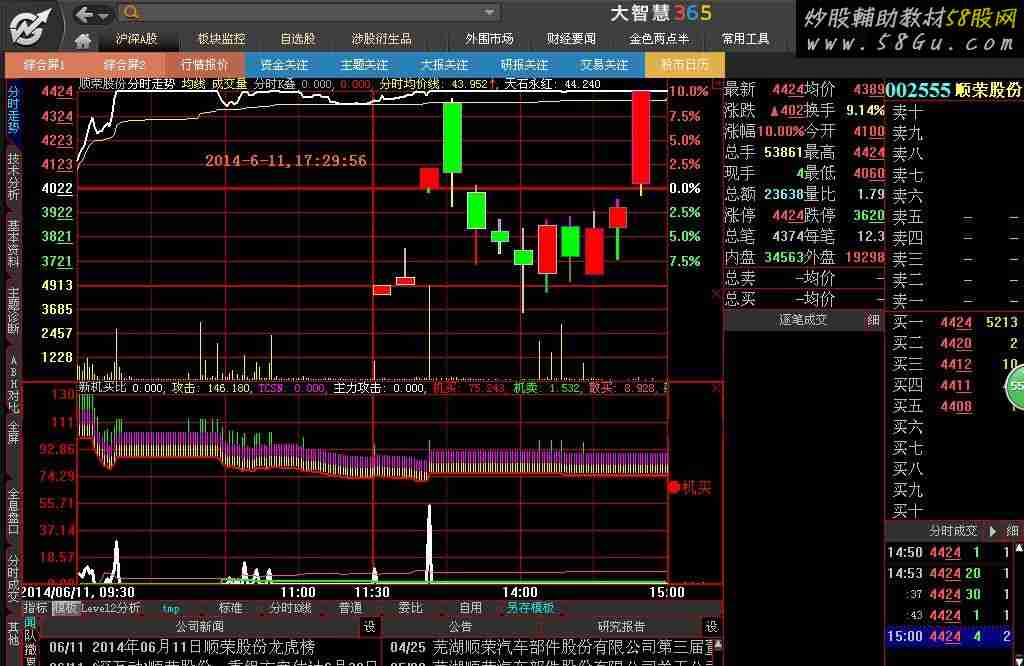
Task: Open the 外围市场 menu
Action: tap(489, 39)
